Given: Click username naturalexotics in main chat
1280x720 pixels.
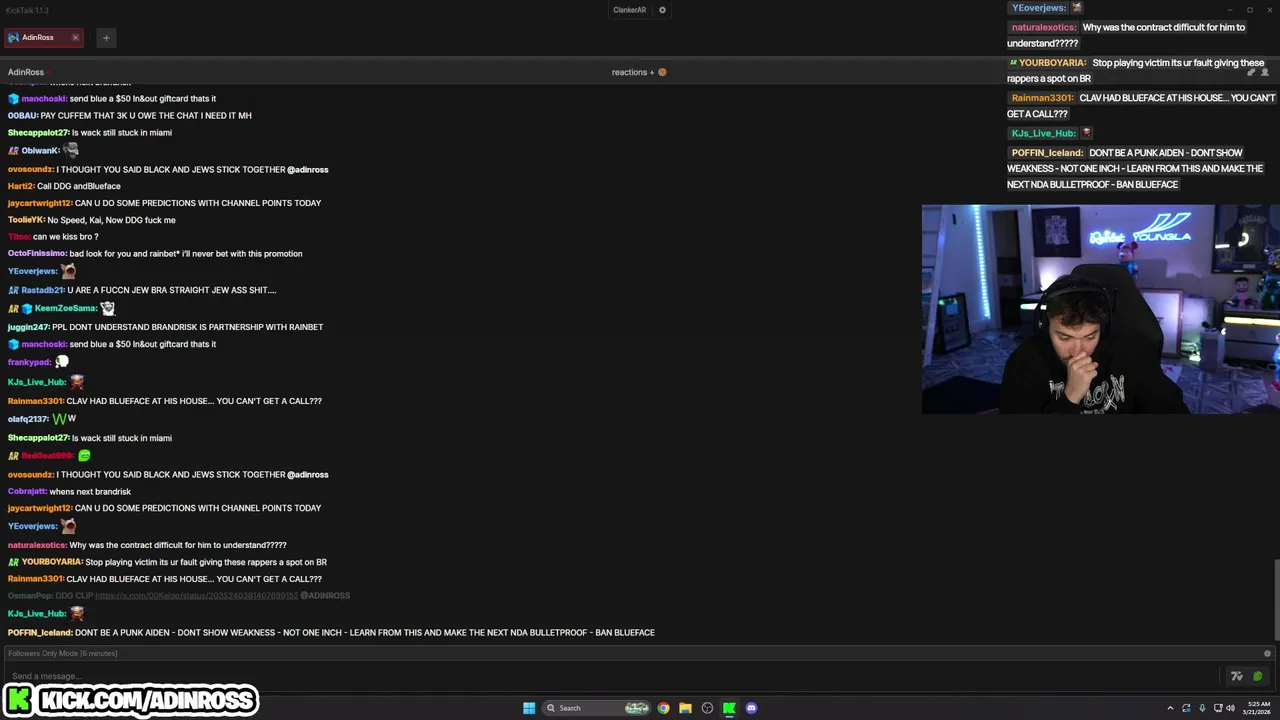Looking at the screenshot, I should (37, 545).
